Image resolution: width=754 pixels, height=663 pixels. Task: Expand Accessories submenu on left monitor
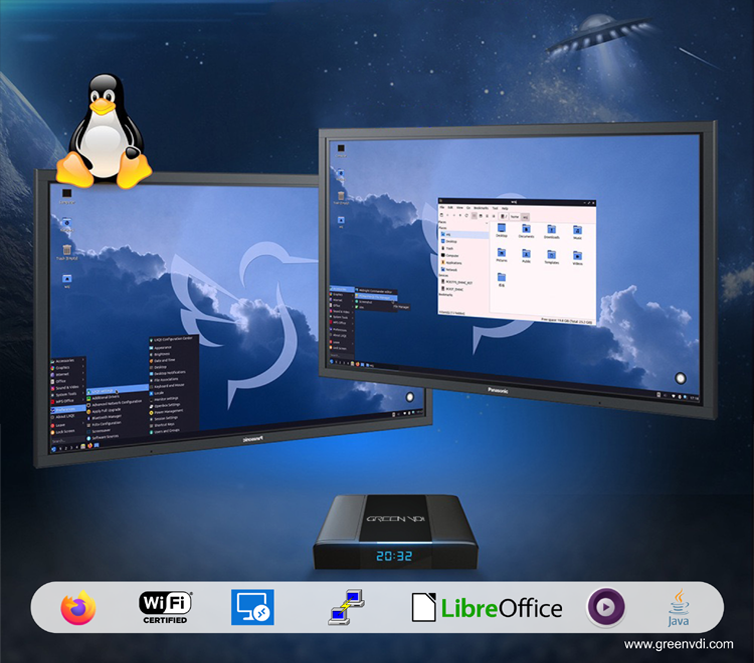[68, 361]
